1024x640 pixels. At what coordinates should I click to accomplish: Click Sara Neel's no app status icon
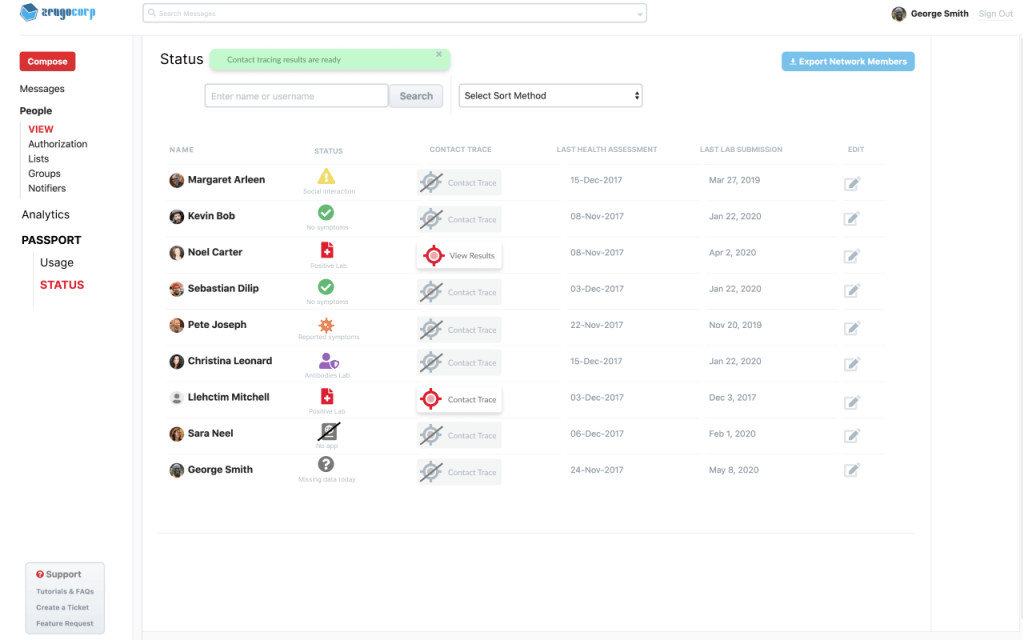point(327,432)
